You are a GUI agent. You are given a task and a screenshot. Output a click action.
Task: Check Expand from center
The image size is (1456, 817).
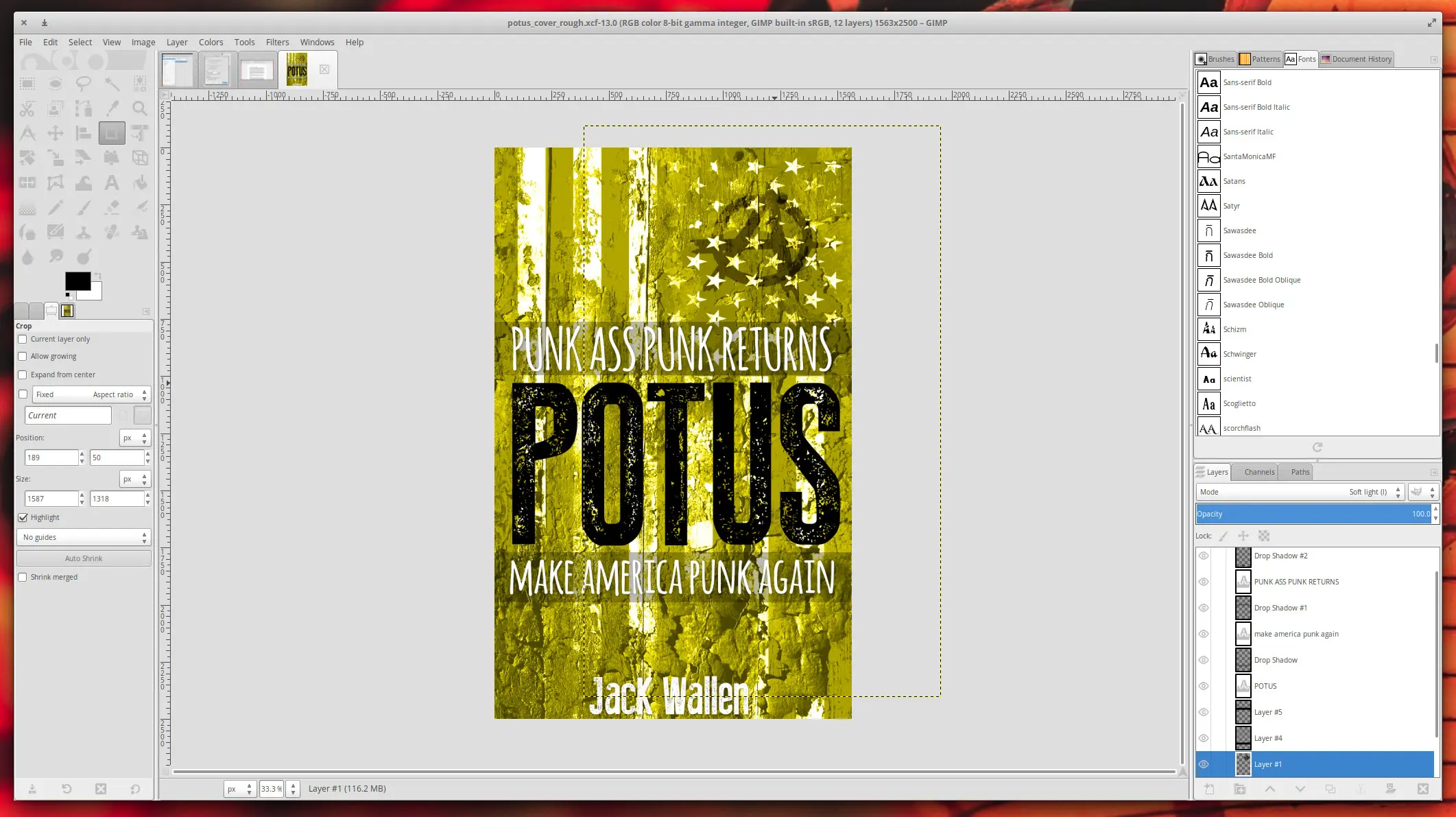point(23,375)
